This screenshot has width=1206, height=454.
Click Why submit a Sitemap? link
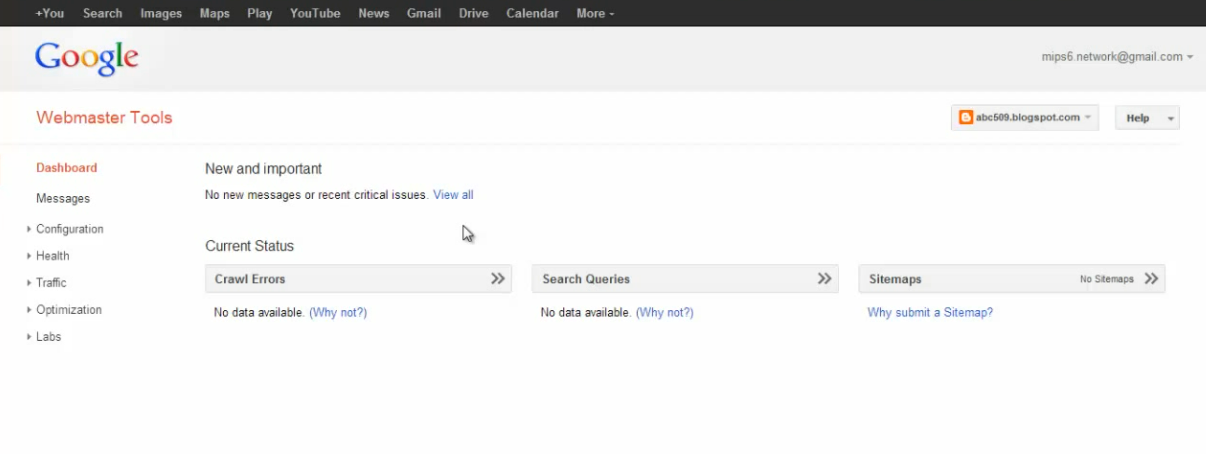[x=930, y=313]
